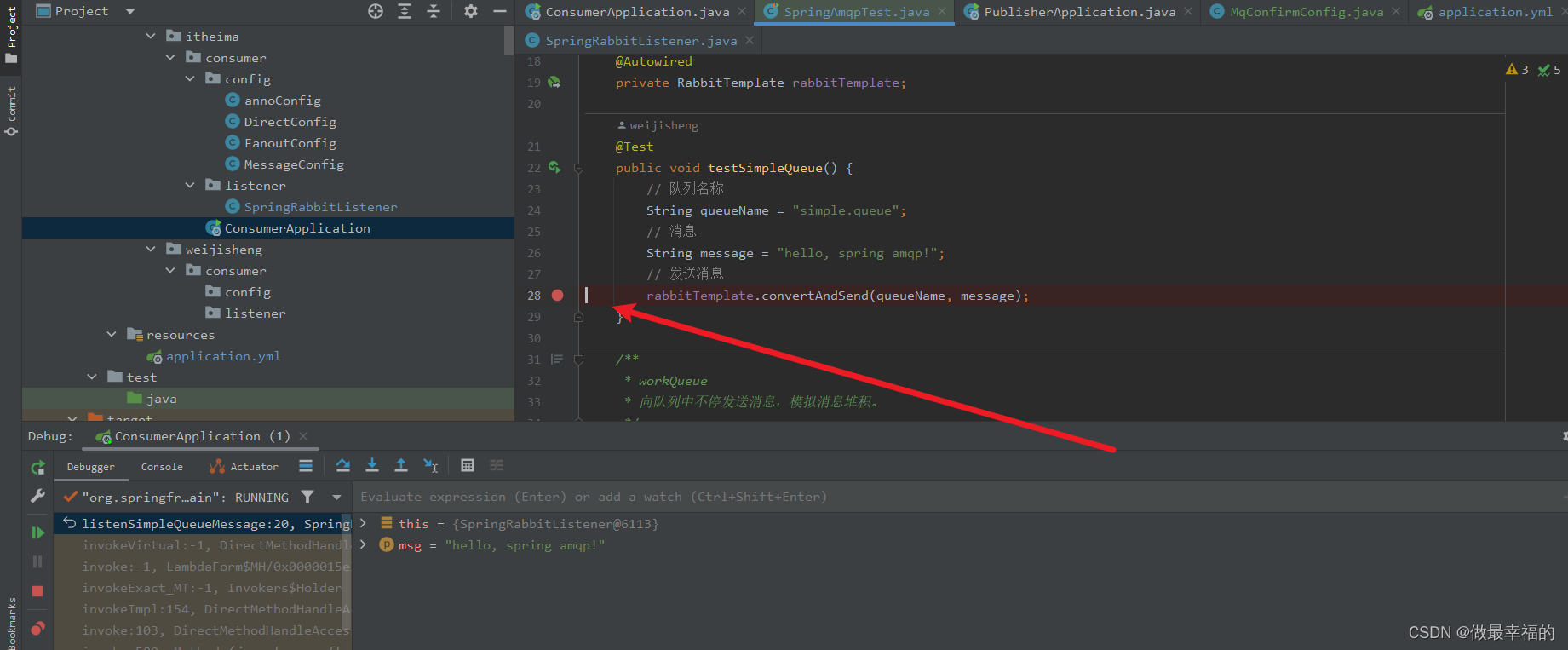The width and height of the screenshot is (1568, 650).
Task: Open Evaluate Expression calculator icon
Action: [x=468, y=465]
